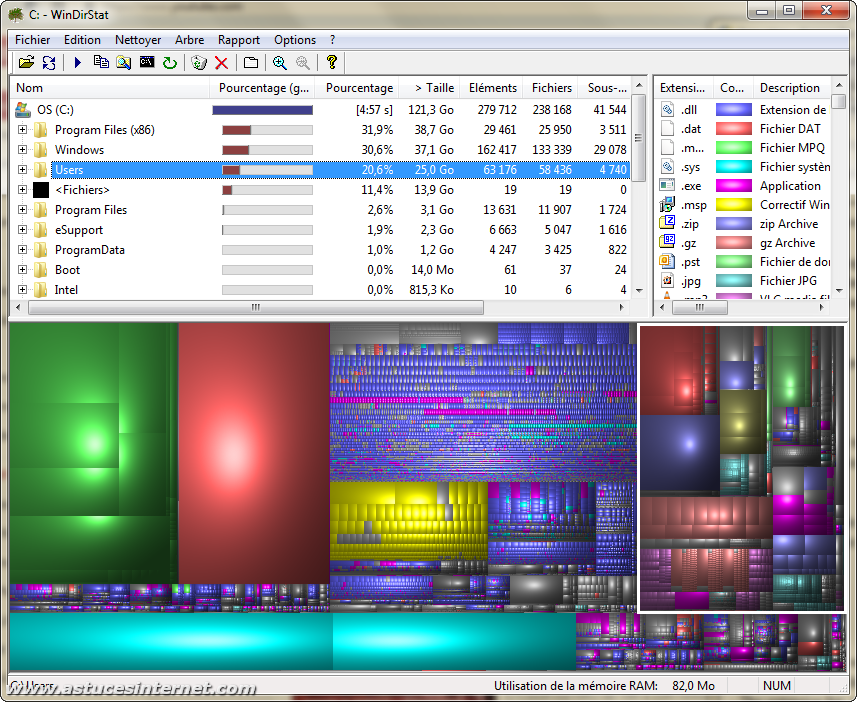Viewport: 857px width, 702px height.
Task: Select the eSupport folder row name
Action: pyautogui.click(x=79, y=230)
